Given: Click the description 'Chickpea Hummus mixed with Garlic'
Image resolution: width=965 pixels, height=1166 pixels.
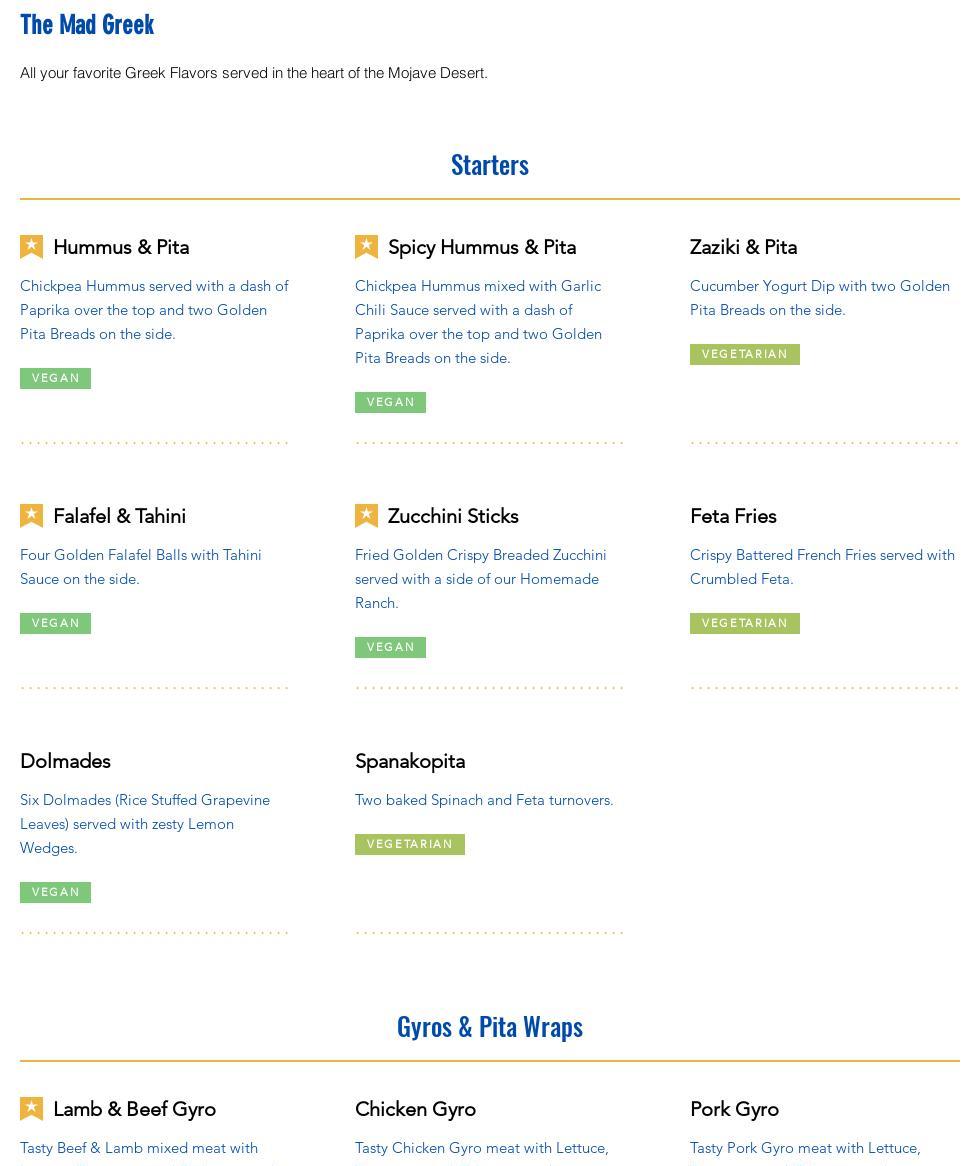Looking at the screenshot, I should pyautogui.click(x=478, y=286).
